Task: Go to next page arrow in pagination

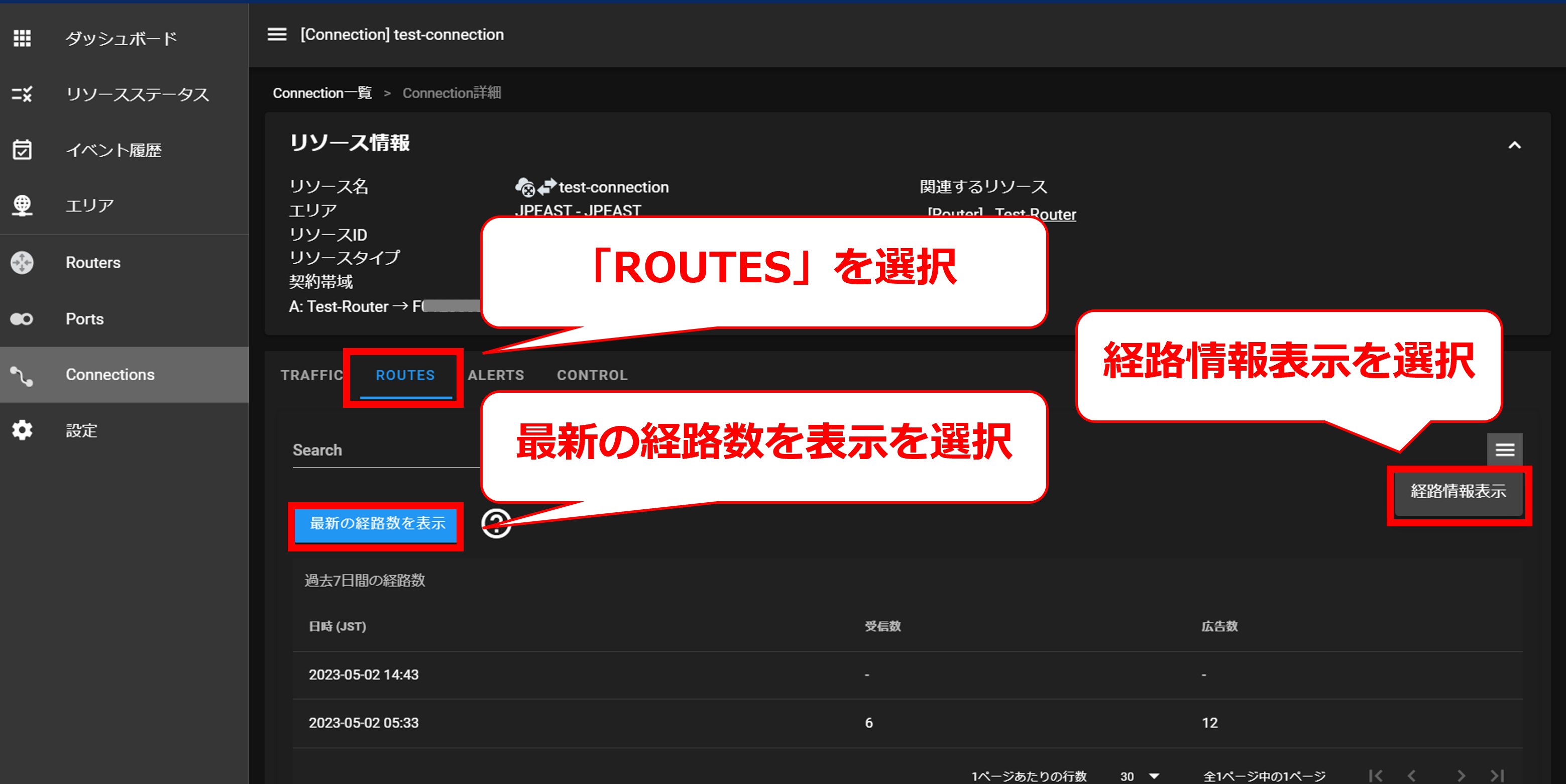Action: point(1461,776)
